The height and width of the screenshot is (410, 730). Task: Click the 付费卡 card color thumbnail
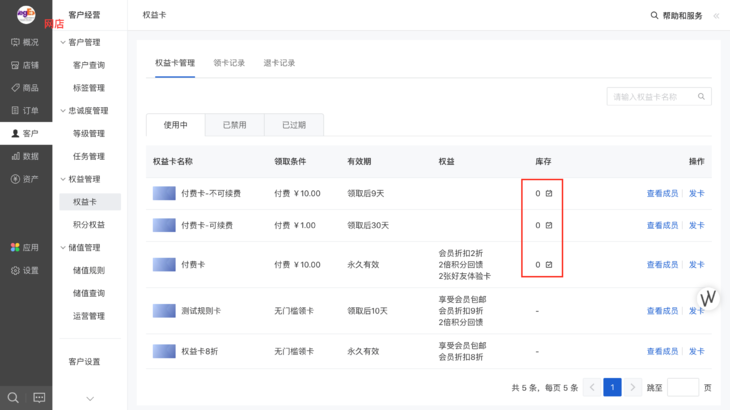(x=164, y=265)
